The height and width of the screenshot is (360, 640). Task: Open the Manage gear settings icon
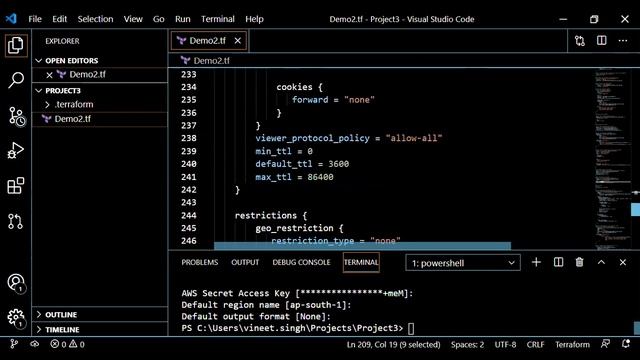click(x=16, y=318)
